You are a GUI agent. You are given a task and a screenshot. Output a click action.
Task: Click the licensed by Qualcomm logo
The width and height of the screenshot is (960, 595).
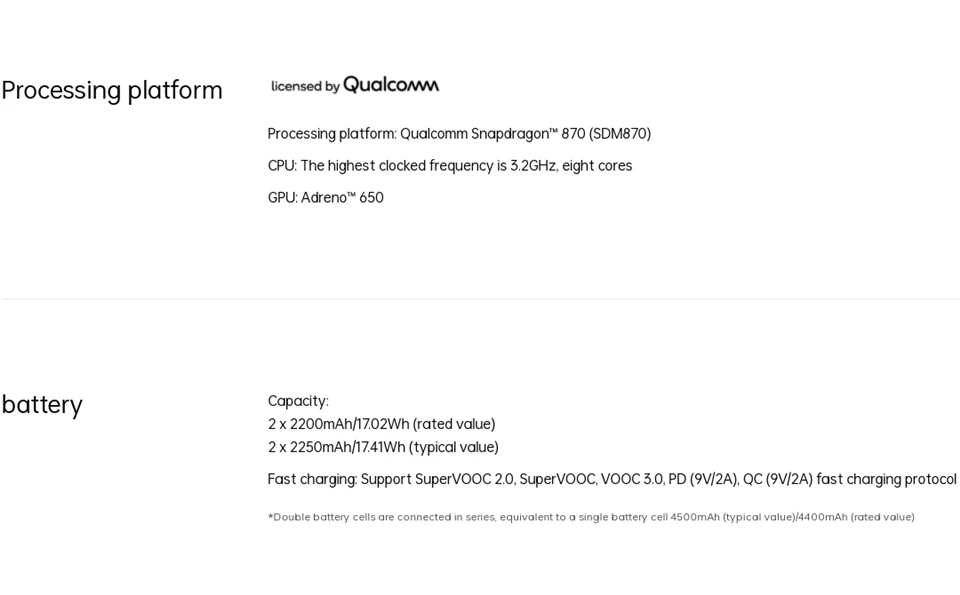click(355, 85)
